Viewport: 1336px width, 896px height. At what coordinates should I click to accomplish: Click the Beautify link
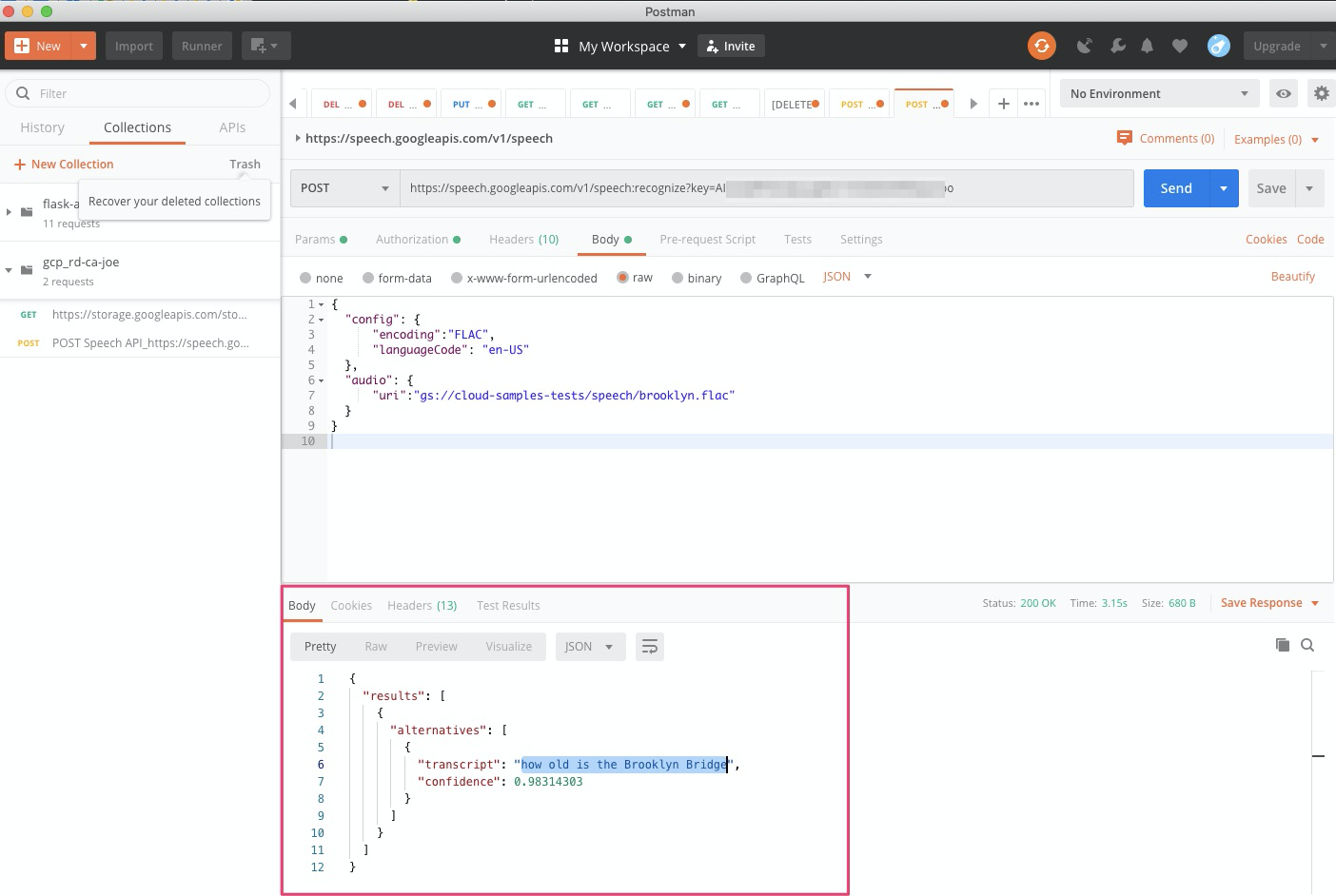pos(1293,277)
